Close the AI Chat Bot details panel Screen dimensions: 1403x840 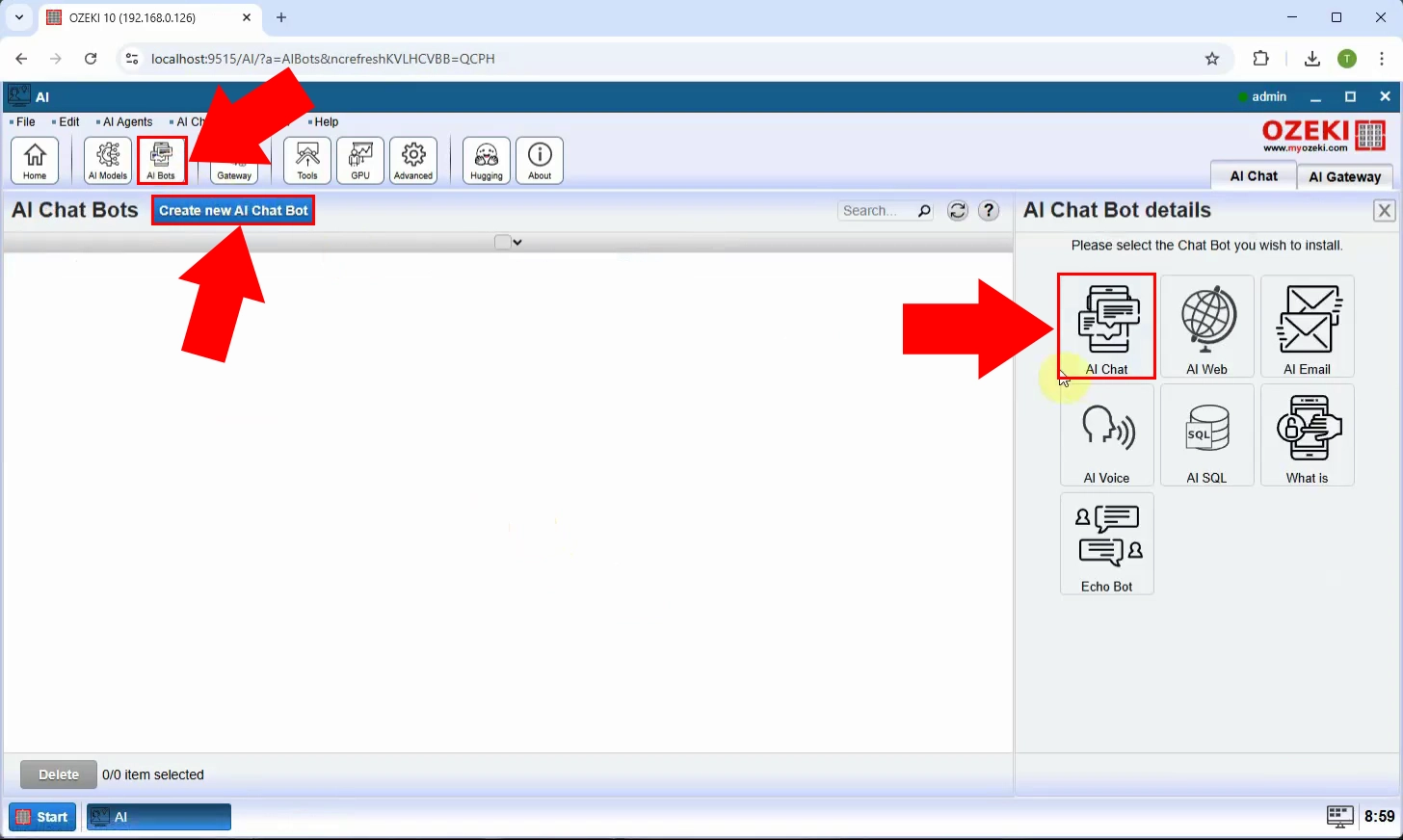(1385, 211)
